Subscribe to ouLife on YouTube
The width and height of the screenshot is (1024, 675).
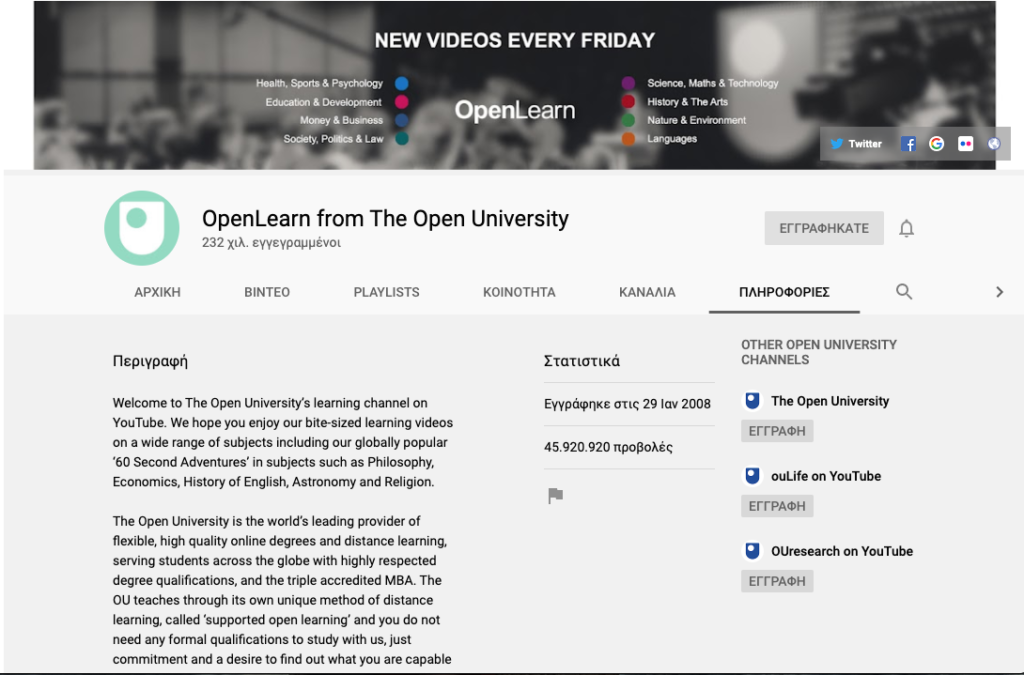(777, 506)
